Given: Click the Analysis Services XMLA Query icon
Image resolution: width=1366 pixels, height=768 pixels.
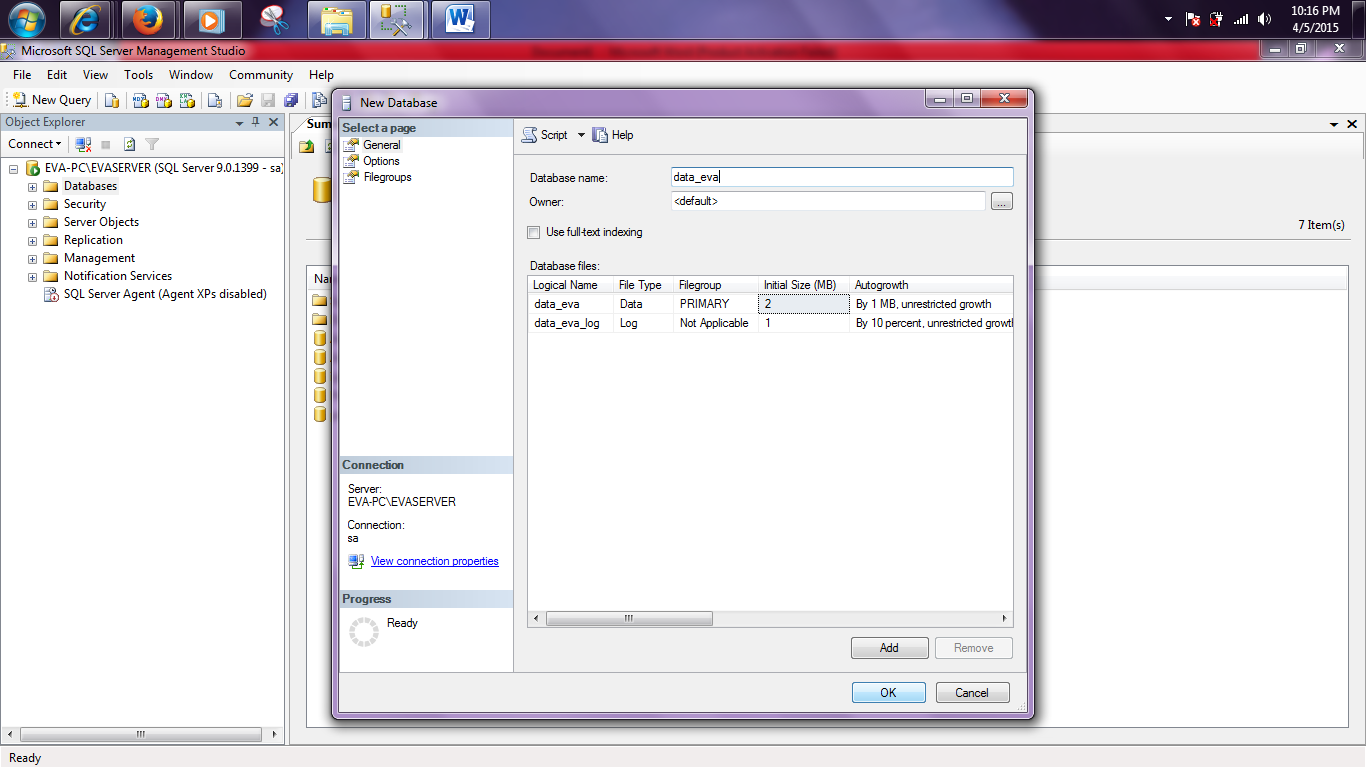Looking at the screenshot, I should 187,100.
